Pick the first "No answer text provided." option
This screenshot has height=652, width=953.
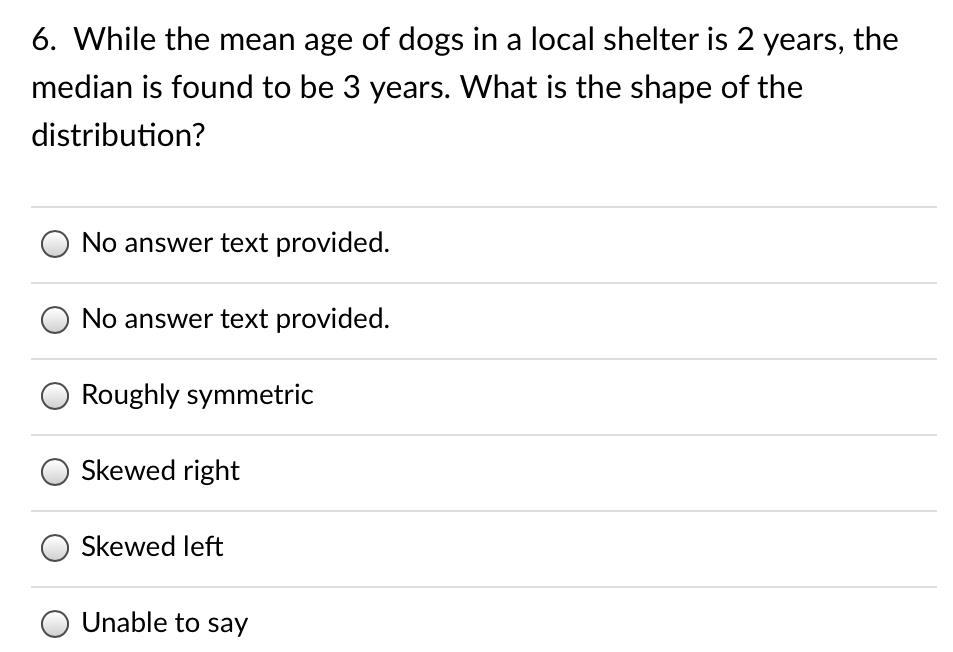pyautogui.click(x=54, y=243)
